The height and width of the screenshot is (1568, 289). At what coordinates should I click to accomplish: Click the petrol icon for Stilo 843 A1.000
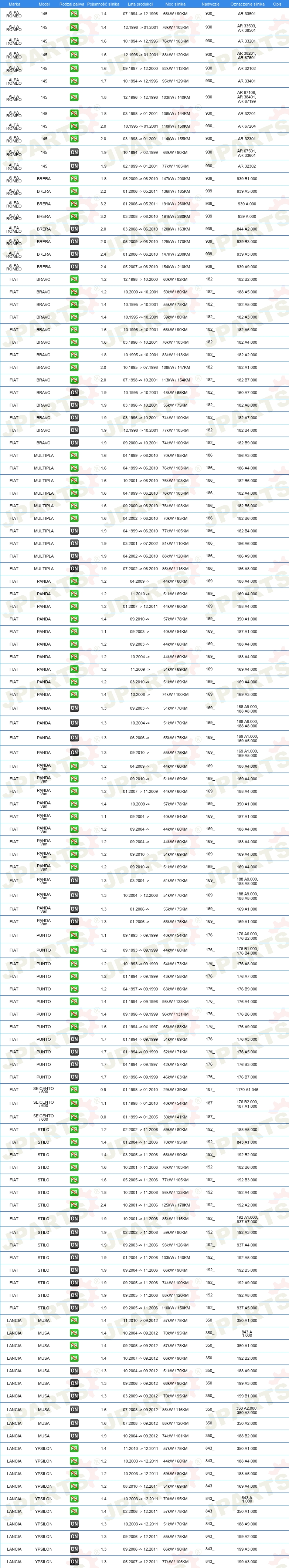74,1142
